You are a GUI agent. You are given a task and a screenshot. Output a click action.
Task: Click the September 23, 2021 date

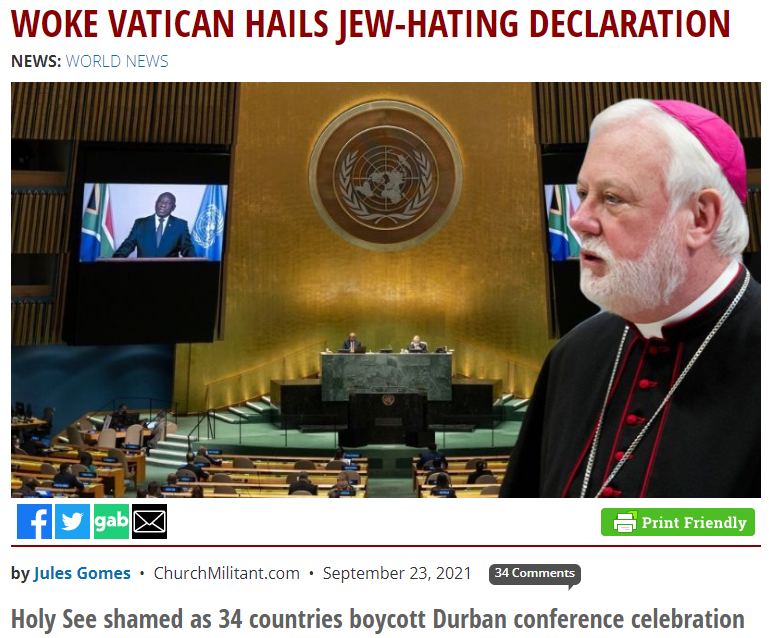click(x=397, y=573)
